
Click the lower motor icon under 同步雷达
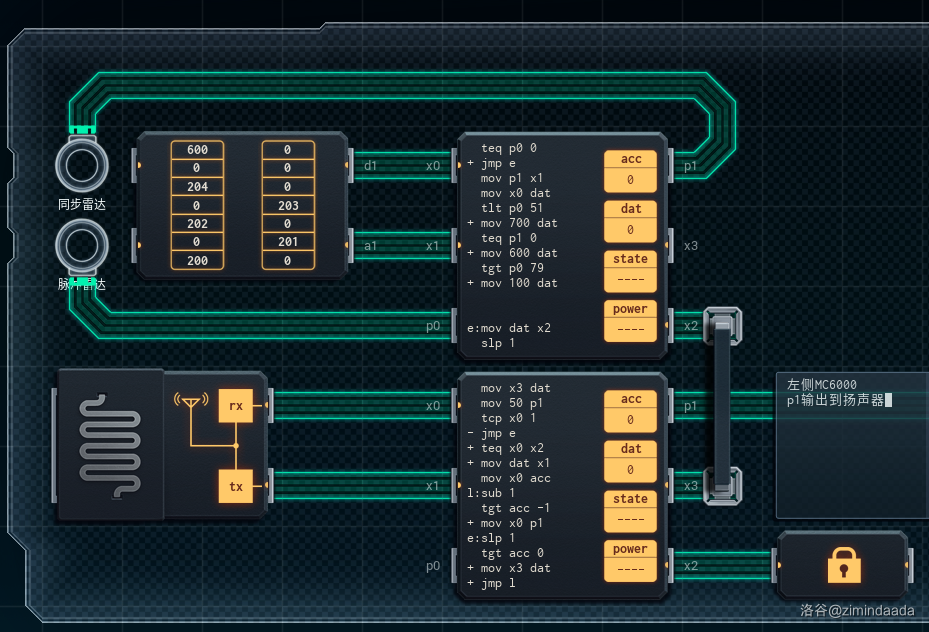click(82, 246)
